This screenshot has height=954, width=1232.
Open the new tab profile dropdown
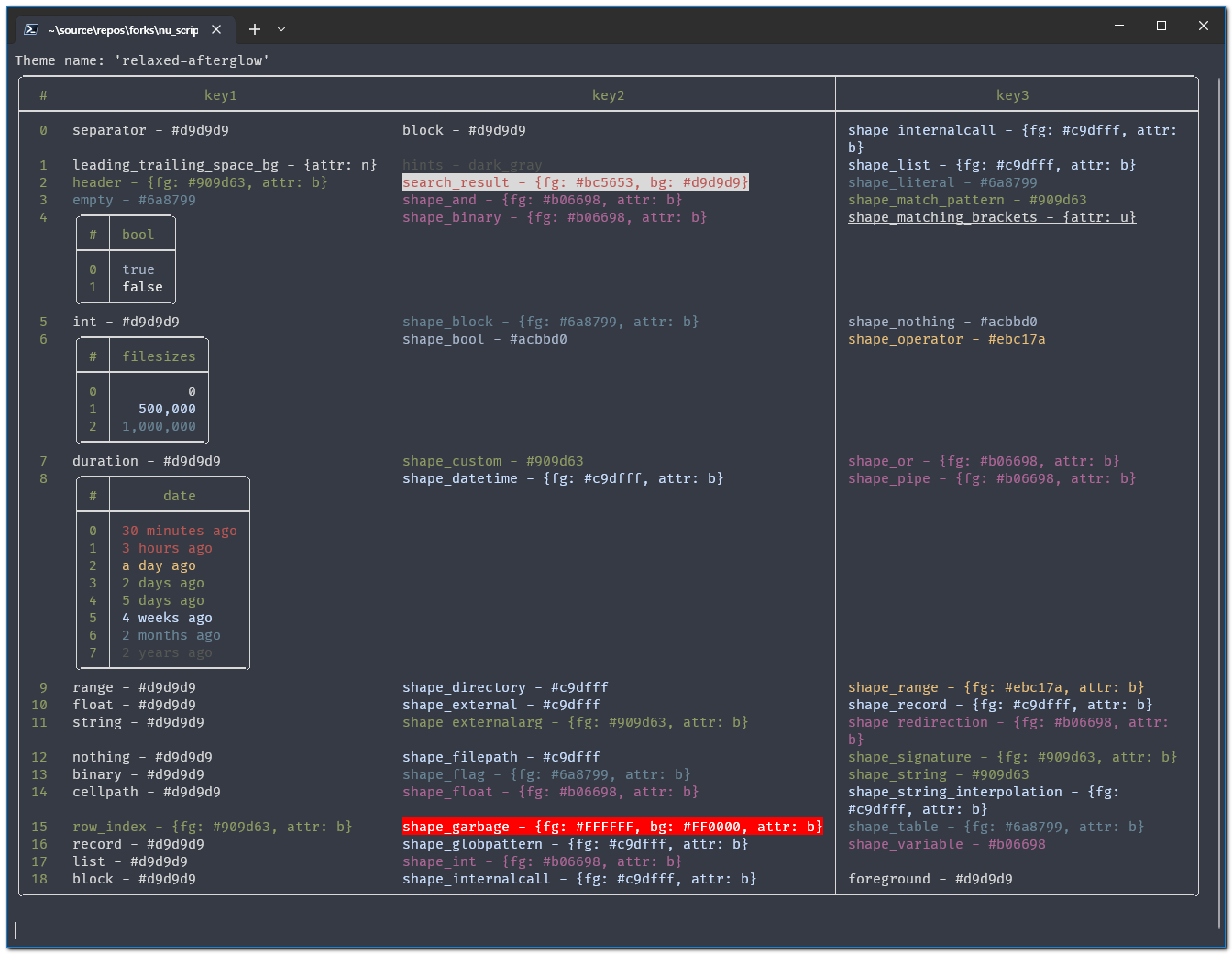tap(281, 29)
